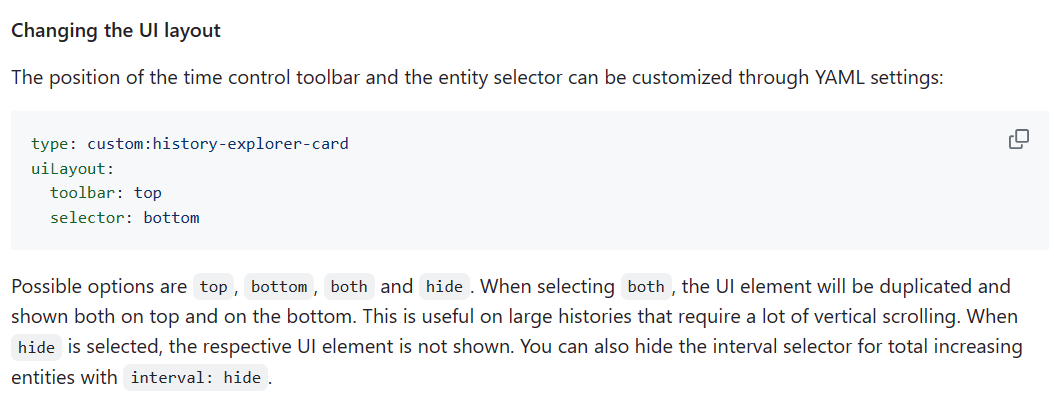Copy the YAML code block contents
The width and height of the screenshot is (1054, 396).
point(1018,139)
